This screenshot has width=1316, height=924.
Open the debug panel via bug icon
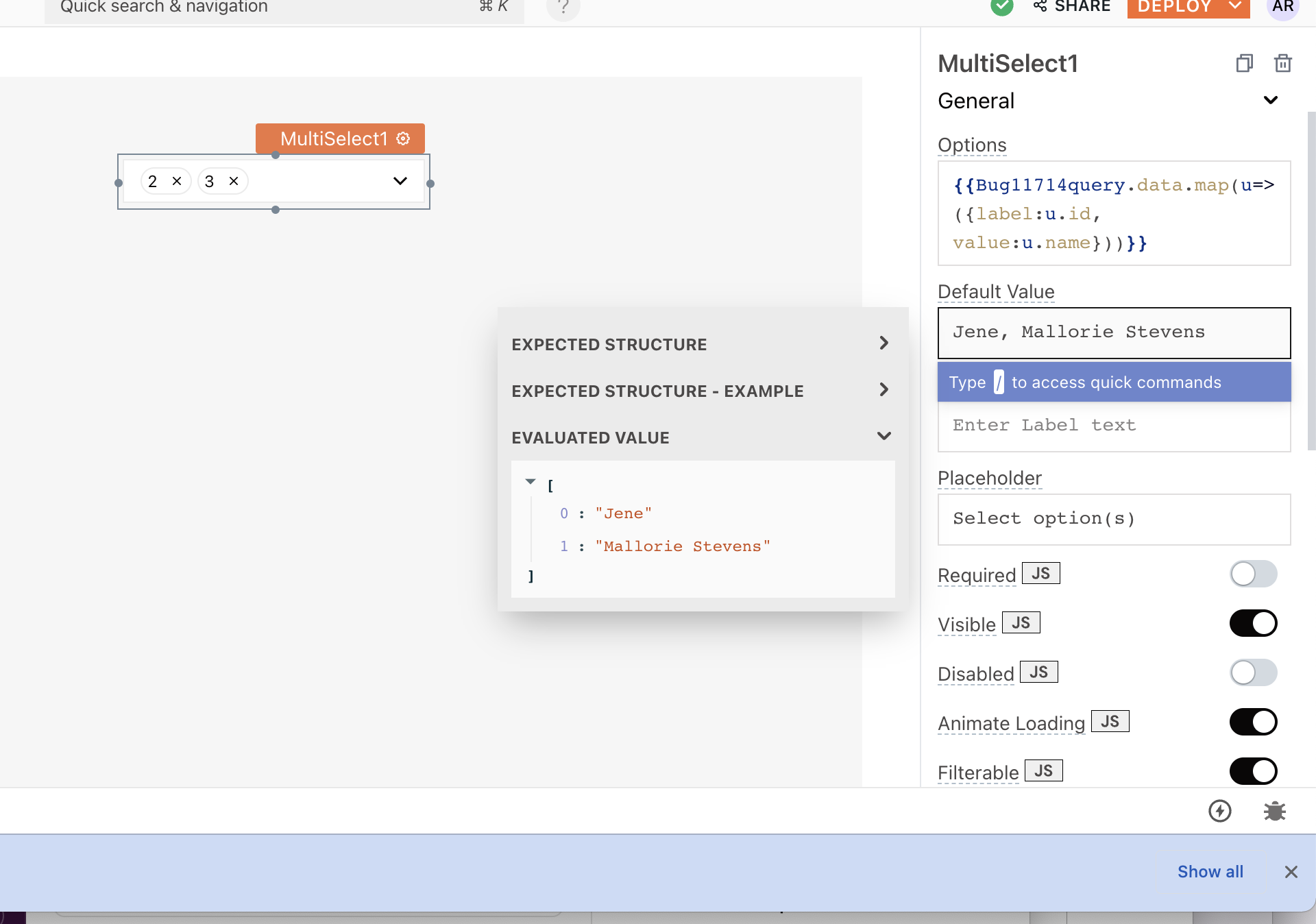click(x=1275, y=810)
